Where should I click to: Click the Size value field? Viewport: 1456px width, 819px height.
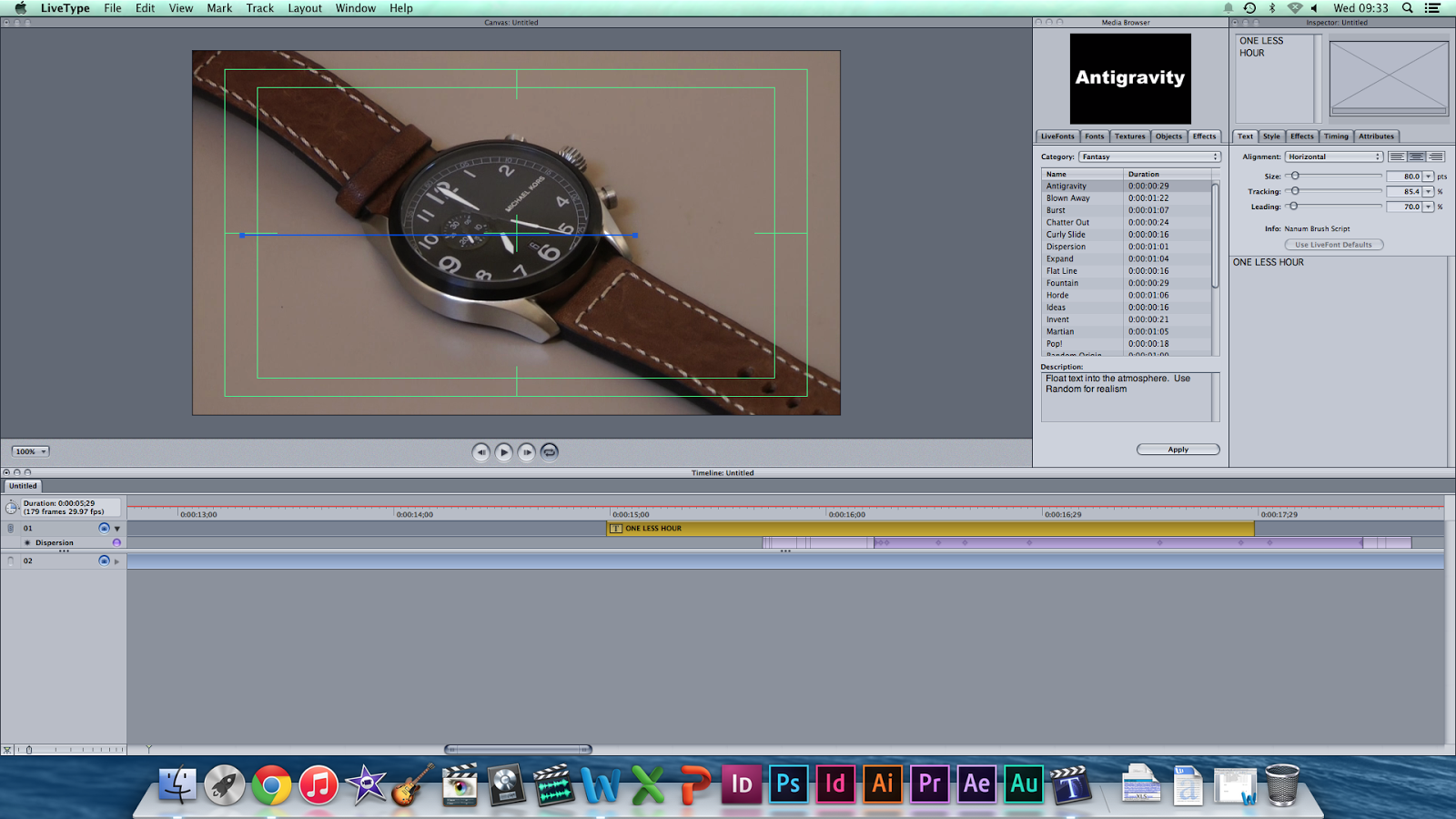click(1404, 177)
